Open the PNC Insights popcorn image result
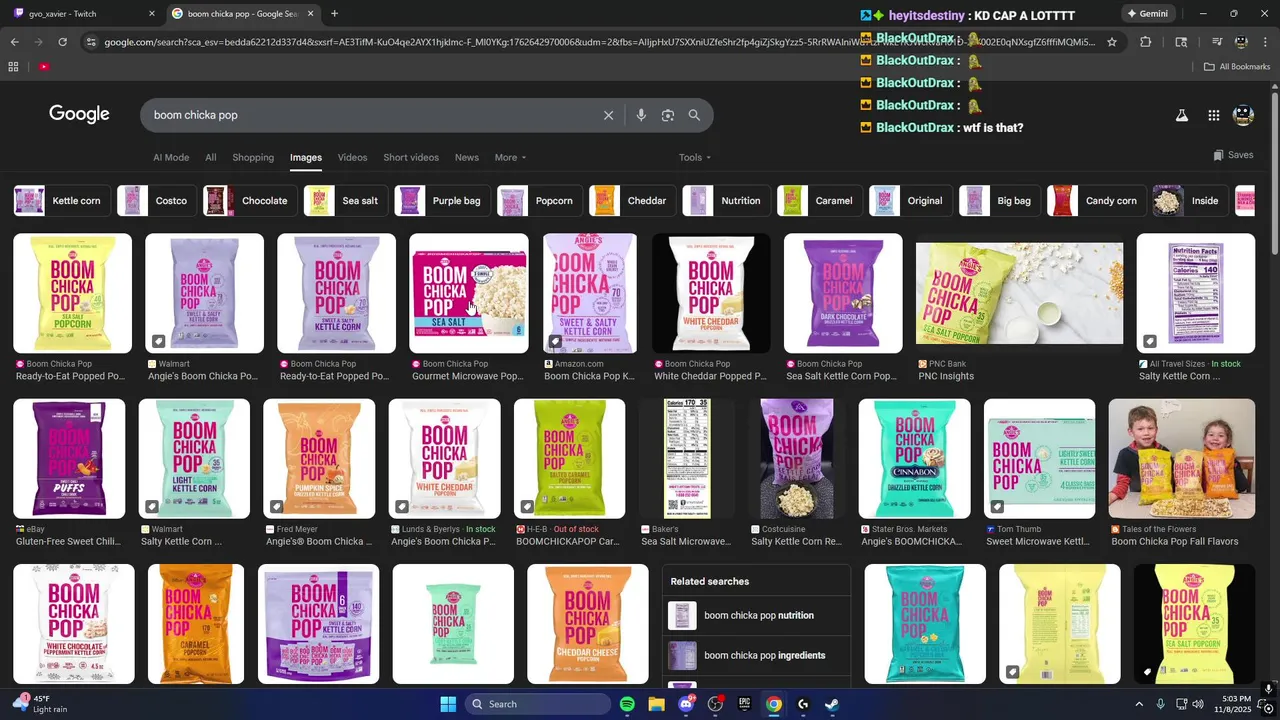 tap(1019, 293)
